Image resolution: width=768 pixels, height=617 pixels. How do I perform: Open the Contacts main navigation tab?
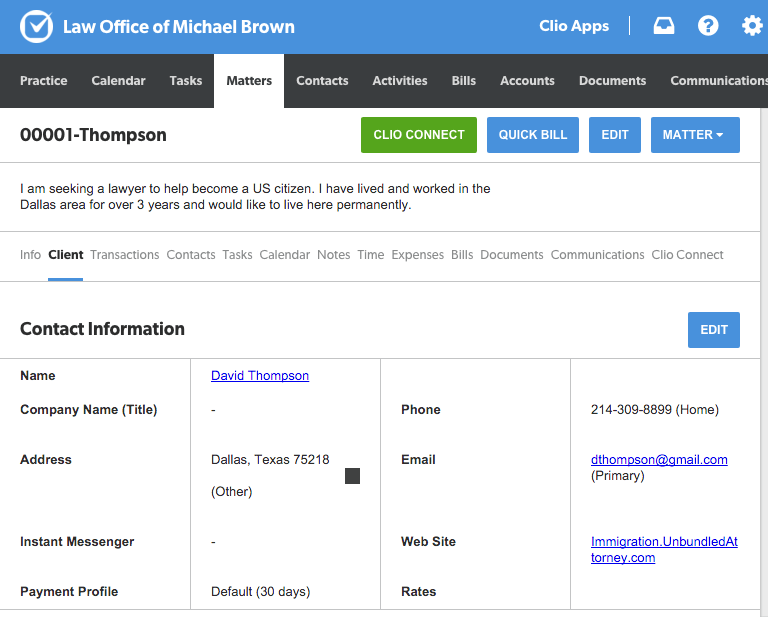322,80
